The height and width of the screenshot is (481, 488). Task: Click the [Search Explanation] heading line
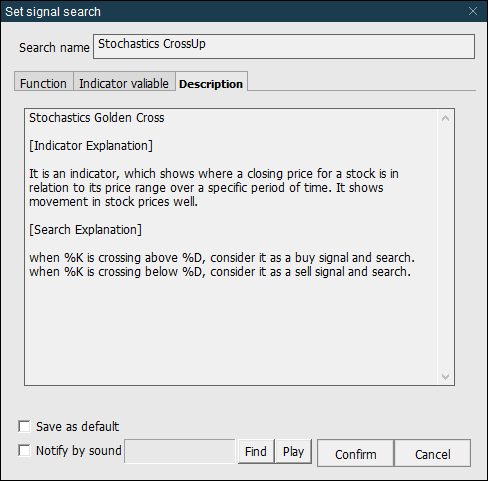85,230
